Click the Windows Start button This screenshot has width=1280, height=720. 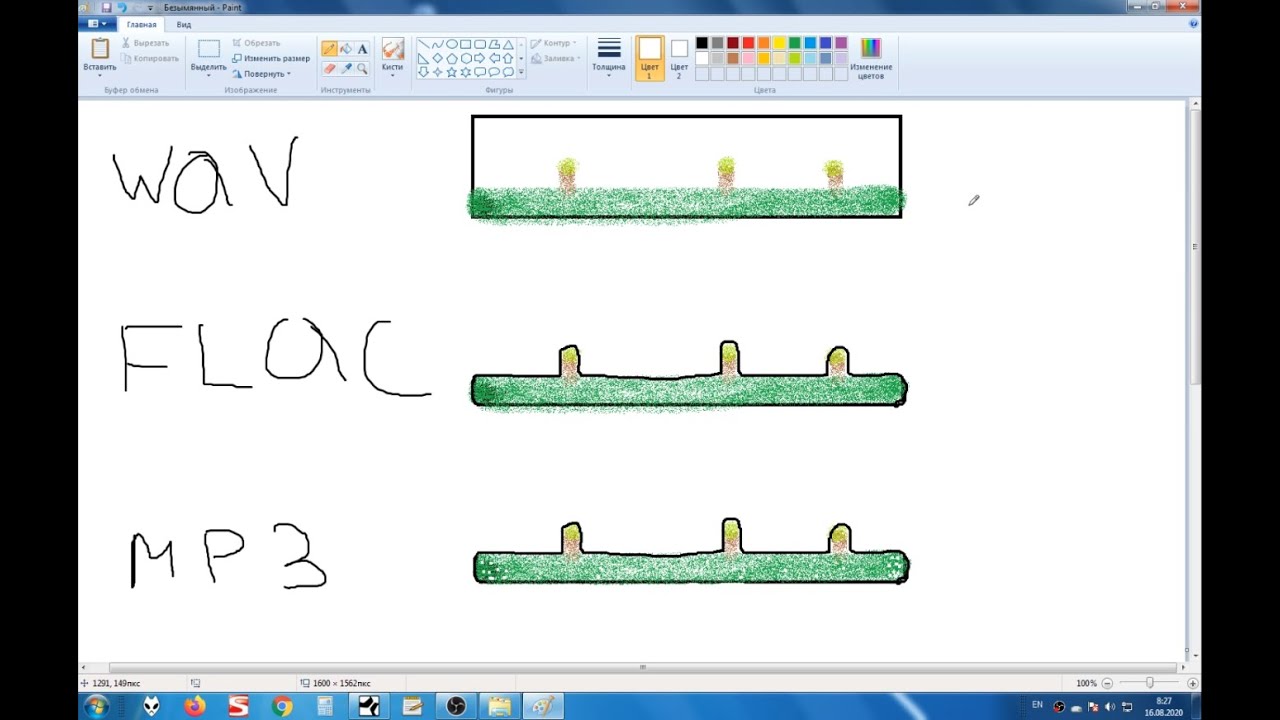pos(97,706)
